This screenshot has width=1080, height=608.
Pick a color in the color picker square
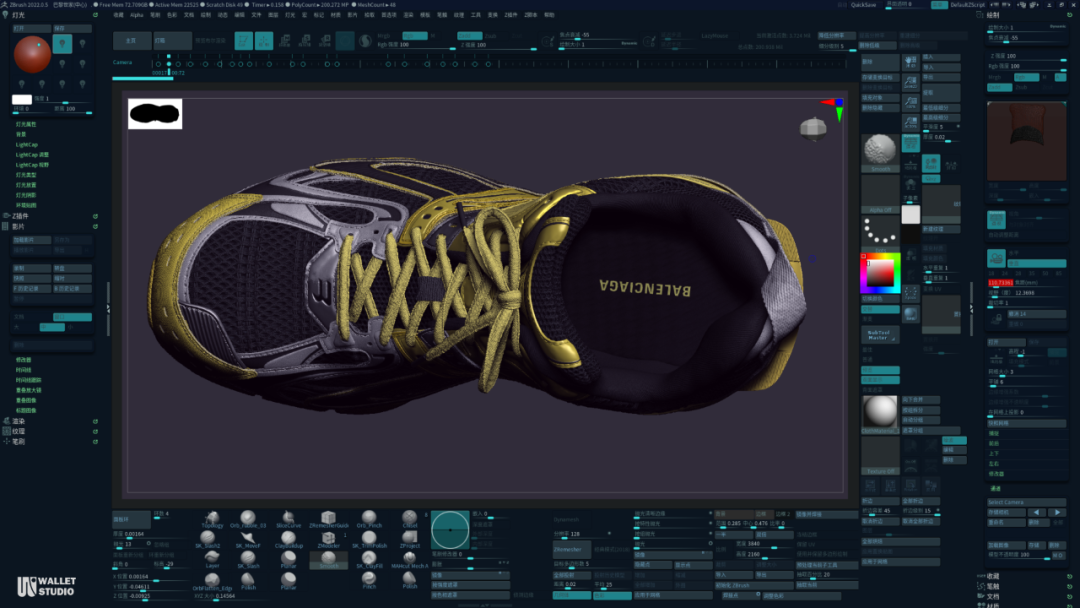click(x=880, y=273)
